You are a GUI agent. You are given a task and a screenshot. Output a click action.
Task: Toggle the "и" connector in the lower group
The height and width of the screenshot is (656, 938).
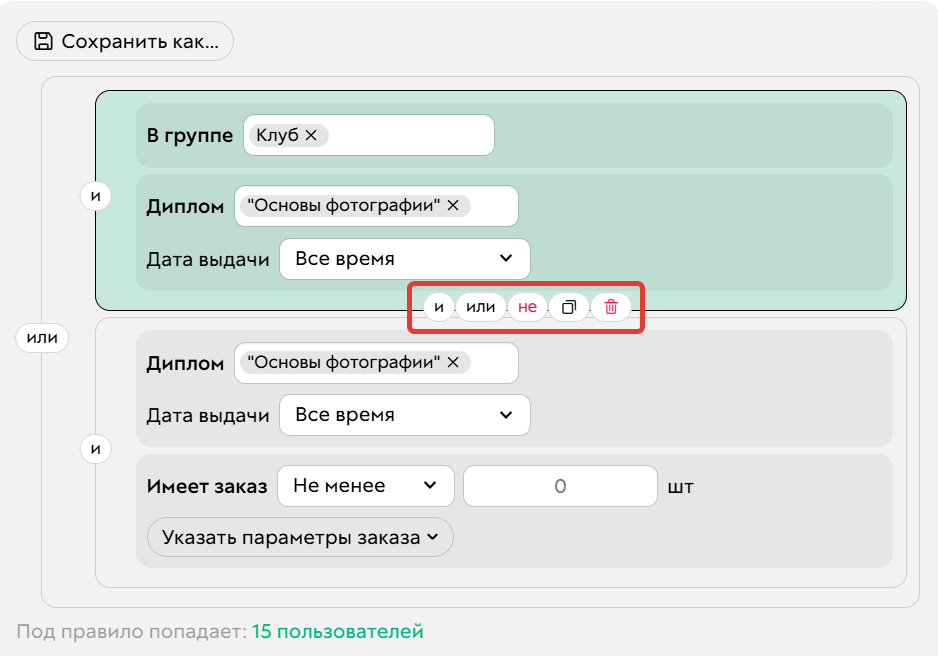(95, 449)
